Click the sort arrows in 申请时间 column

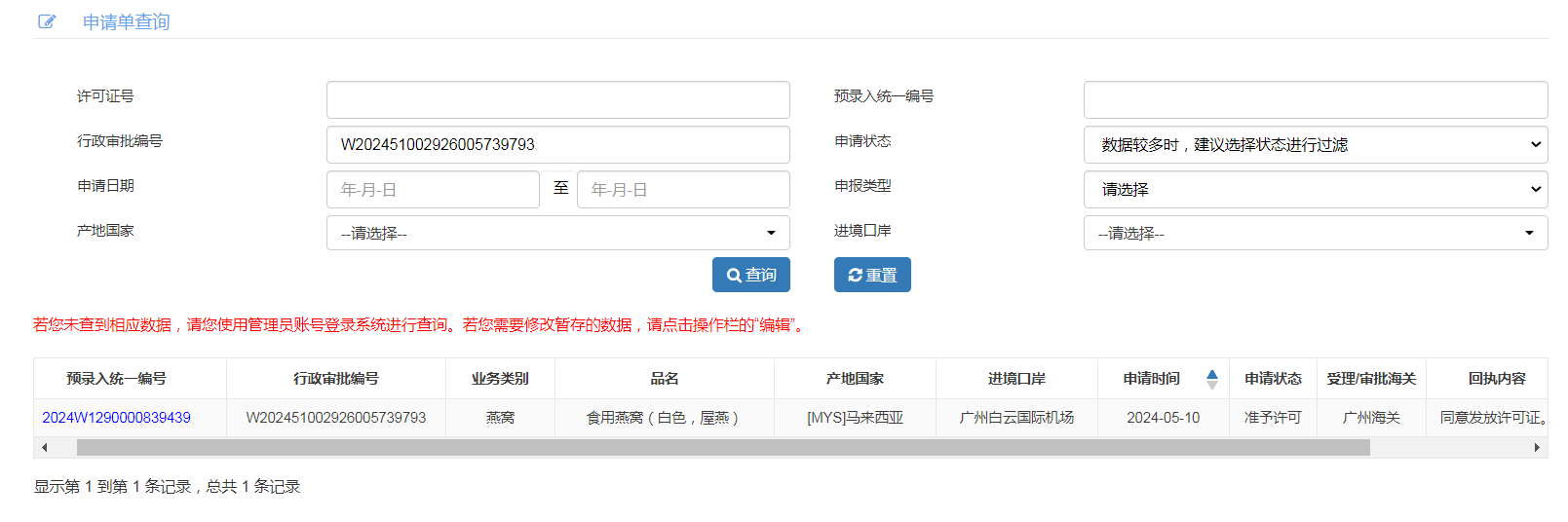tap(1211, 379)
